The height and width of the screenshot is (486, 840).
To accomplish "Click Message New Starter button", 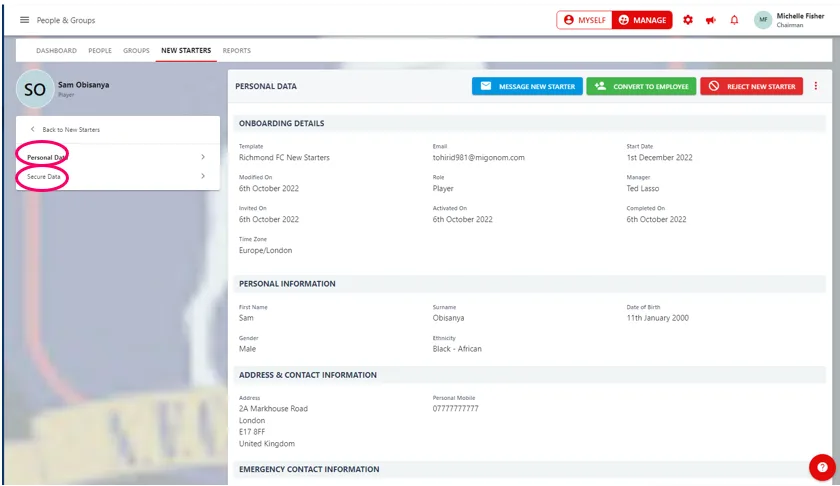I will tap(527, 86).
